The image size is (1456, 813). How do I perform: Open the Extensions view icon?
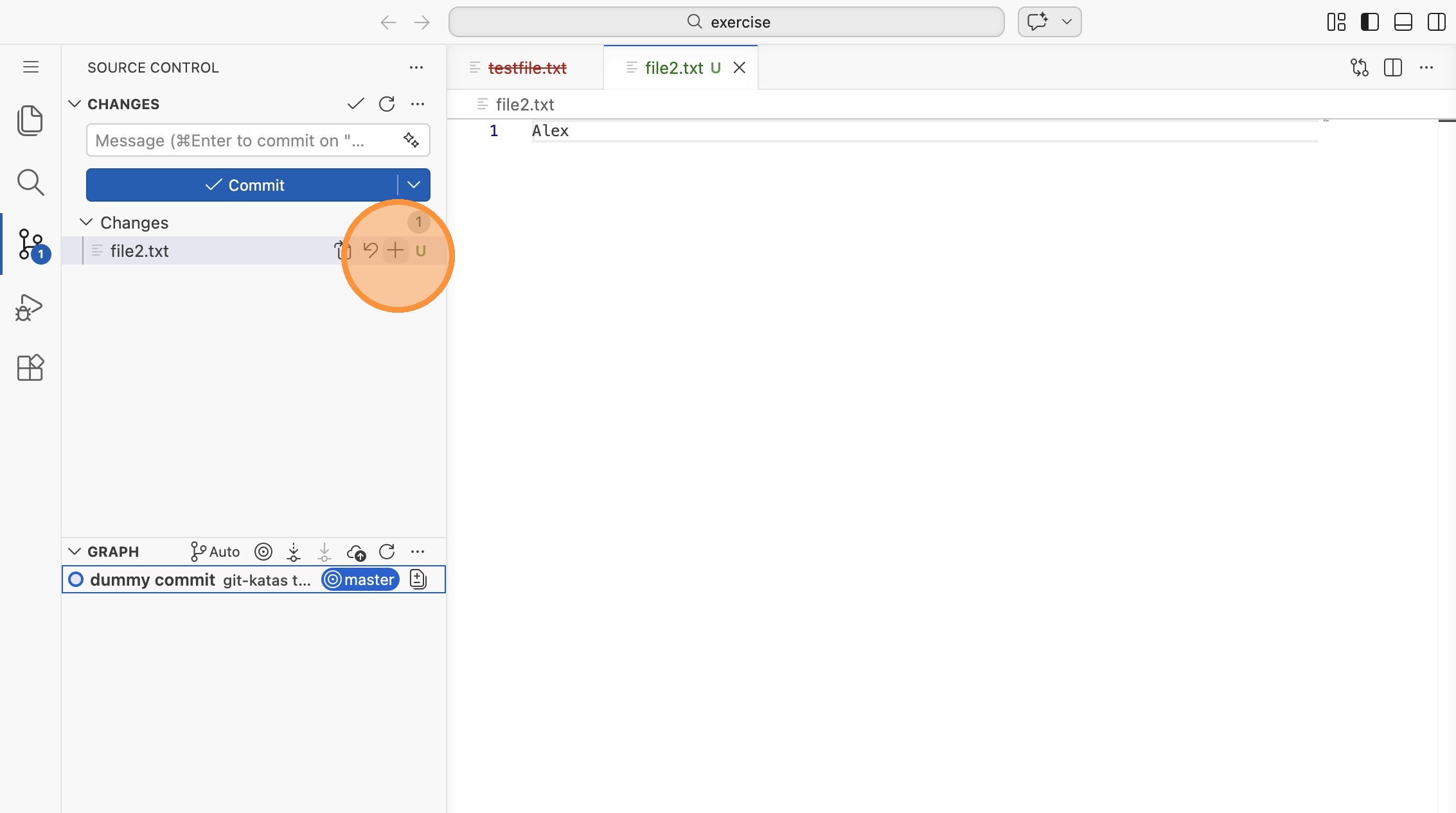[x=30, y=368]
